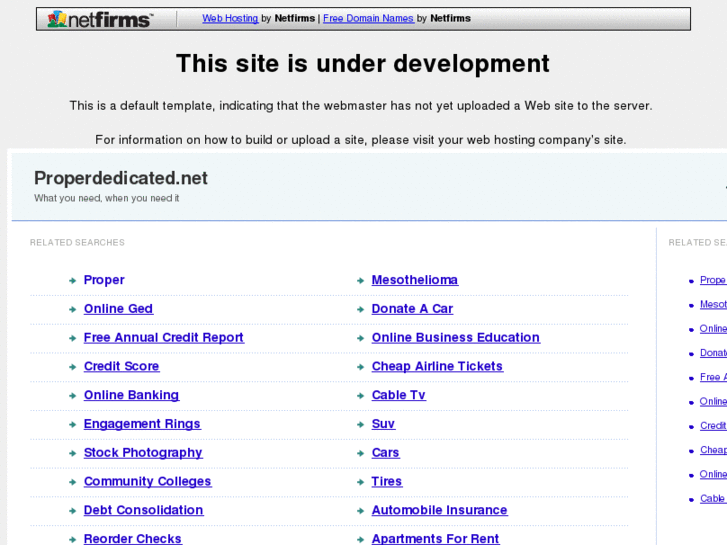Open the Cars link
The width and height of the screenshot is (727, 545).
click(x=385, y=453)
